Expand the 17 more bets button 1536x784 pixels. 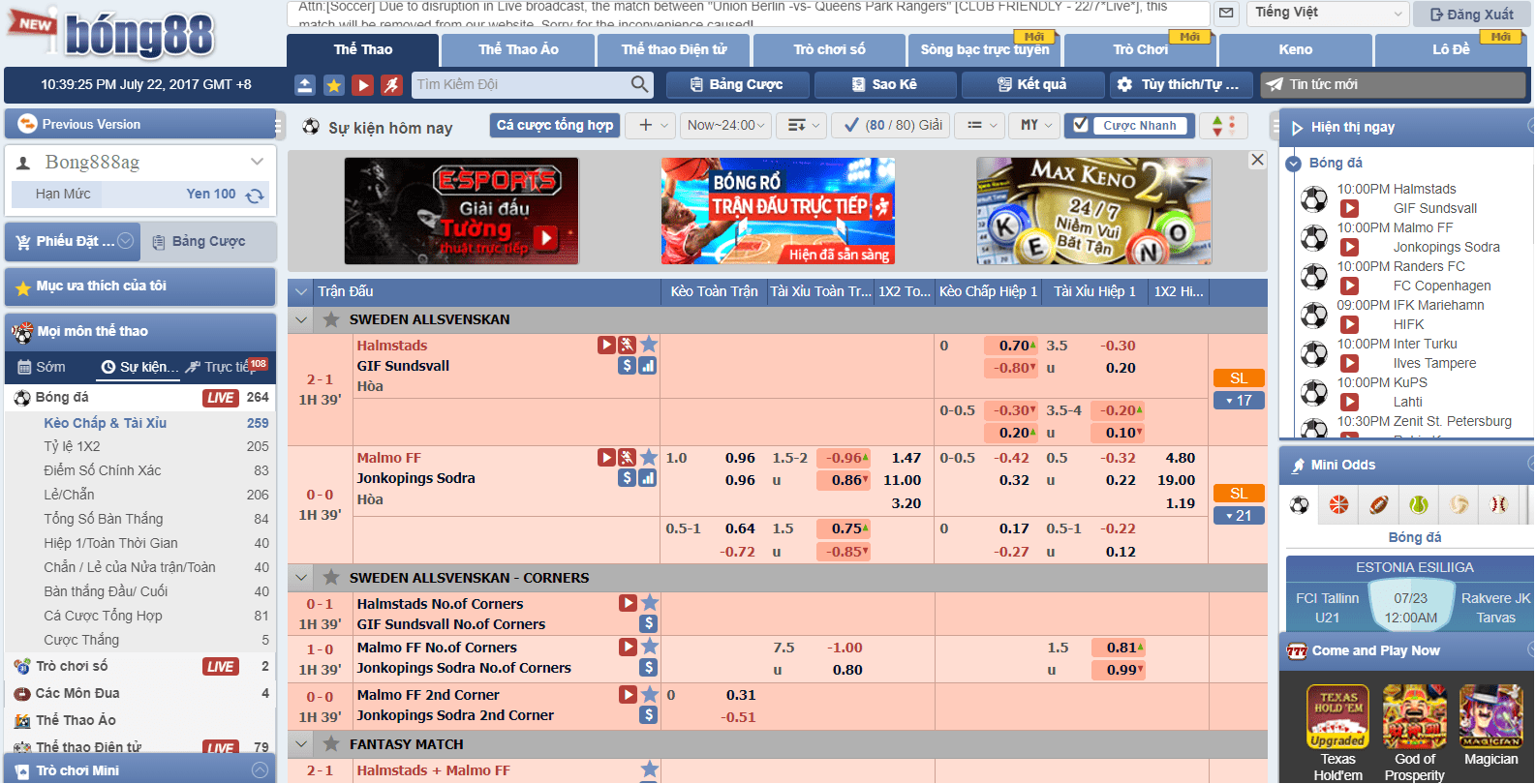pyautogui.click(x=1239, y=400)
